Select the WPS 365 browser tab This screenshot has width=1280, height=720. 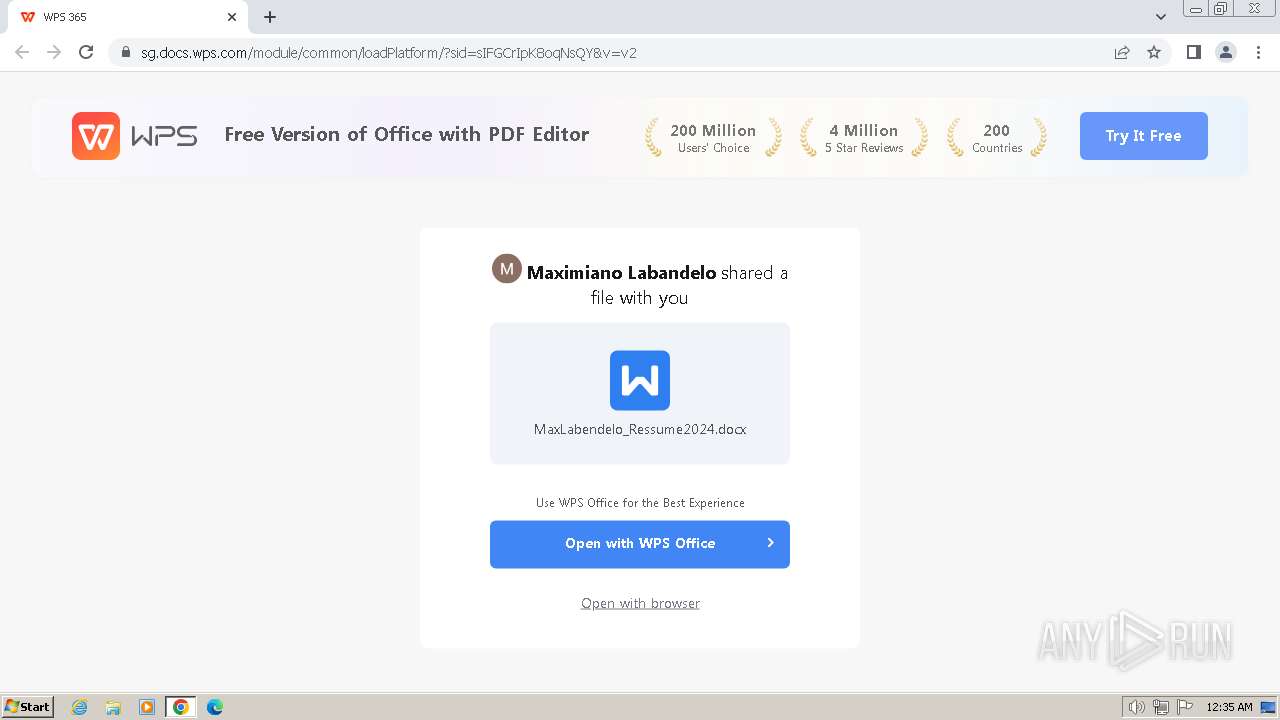coord(128,17)
